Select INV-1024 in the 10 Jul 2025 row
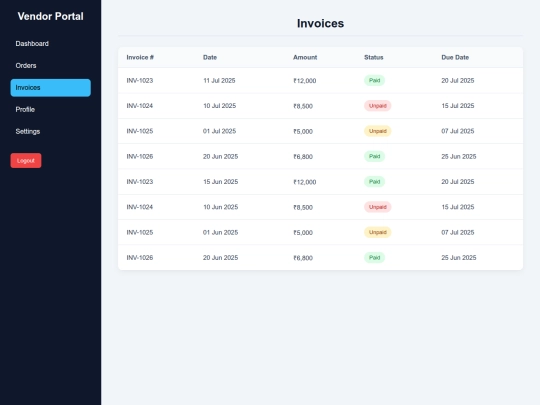 click(139, 106)
